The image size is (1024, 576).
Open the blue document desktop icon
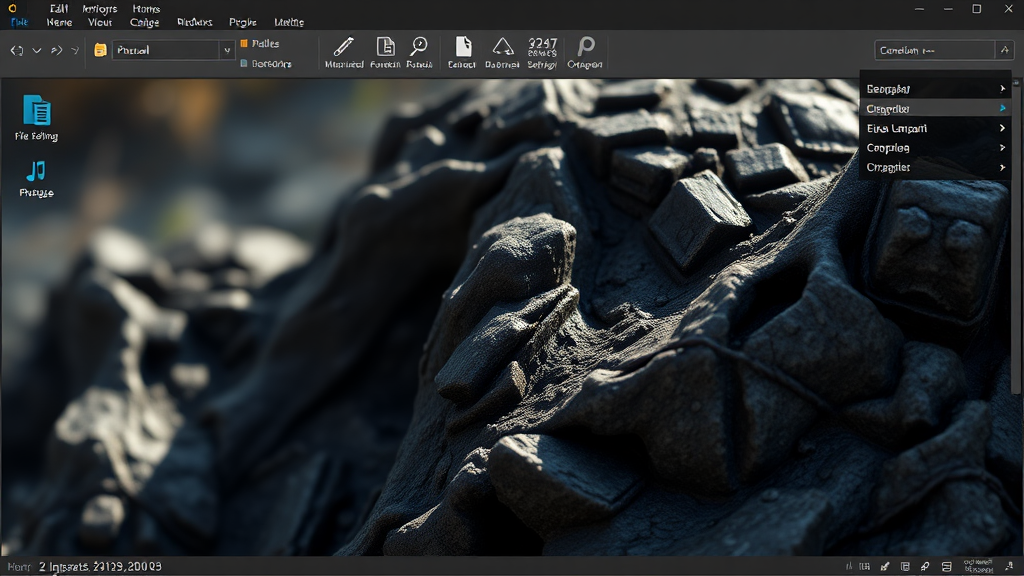click(x=37, y=110)
